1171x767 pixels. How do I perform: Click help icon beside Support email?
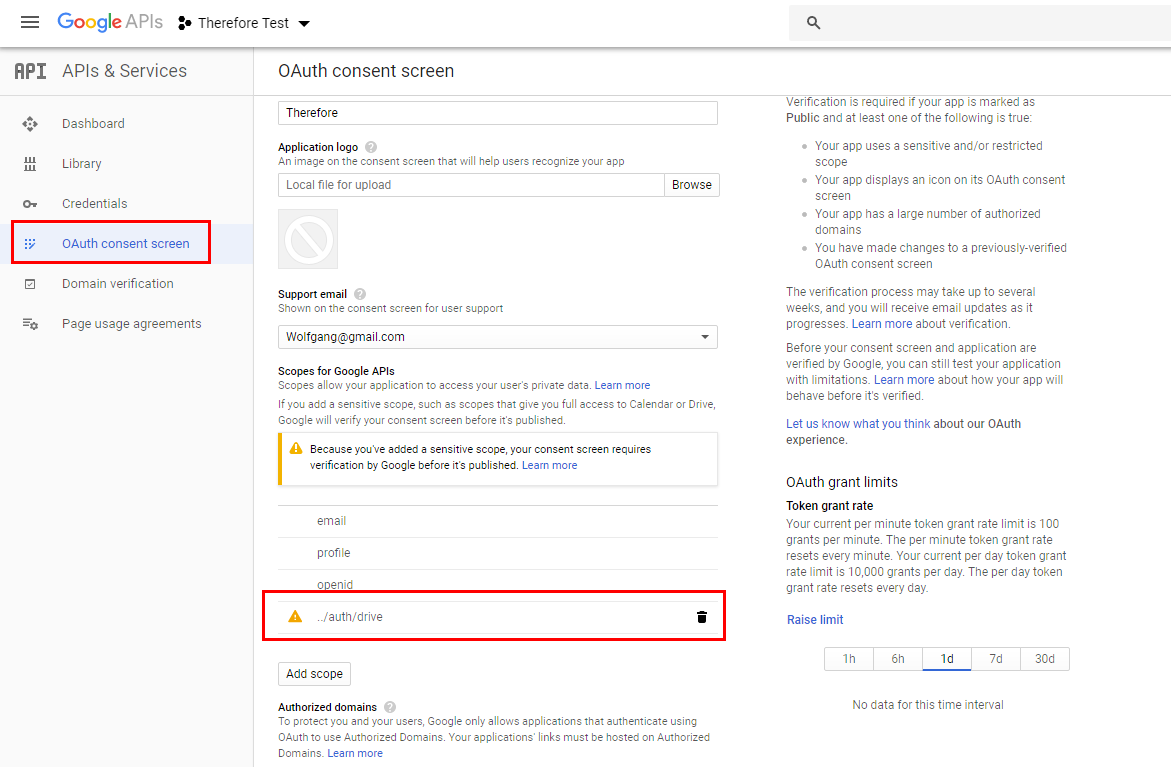(360, 294)
